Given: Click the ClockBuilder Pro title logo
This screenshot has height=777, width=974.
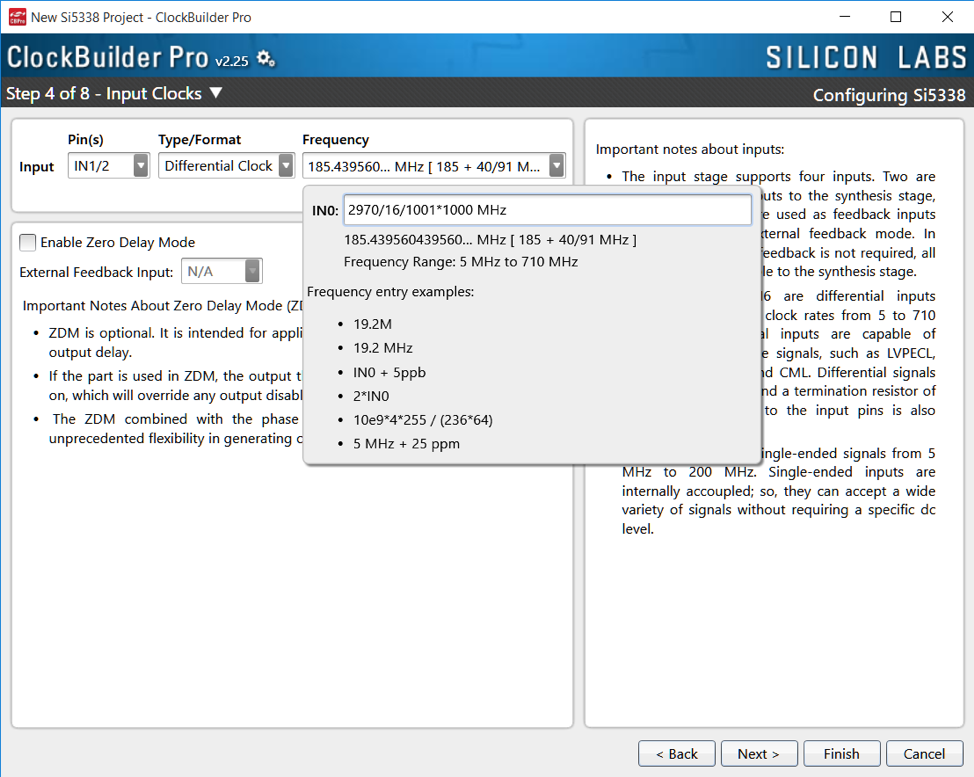Looking at the screenshot, I should click(x=107, y=58).
